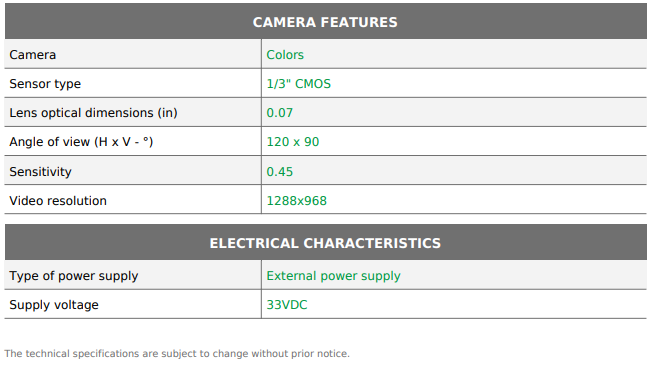Click the green Colors value

tap(285, 55)
